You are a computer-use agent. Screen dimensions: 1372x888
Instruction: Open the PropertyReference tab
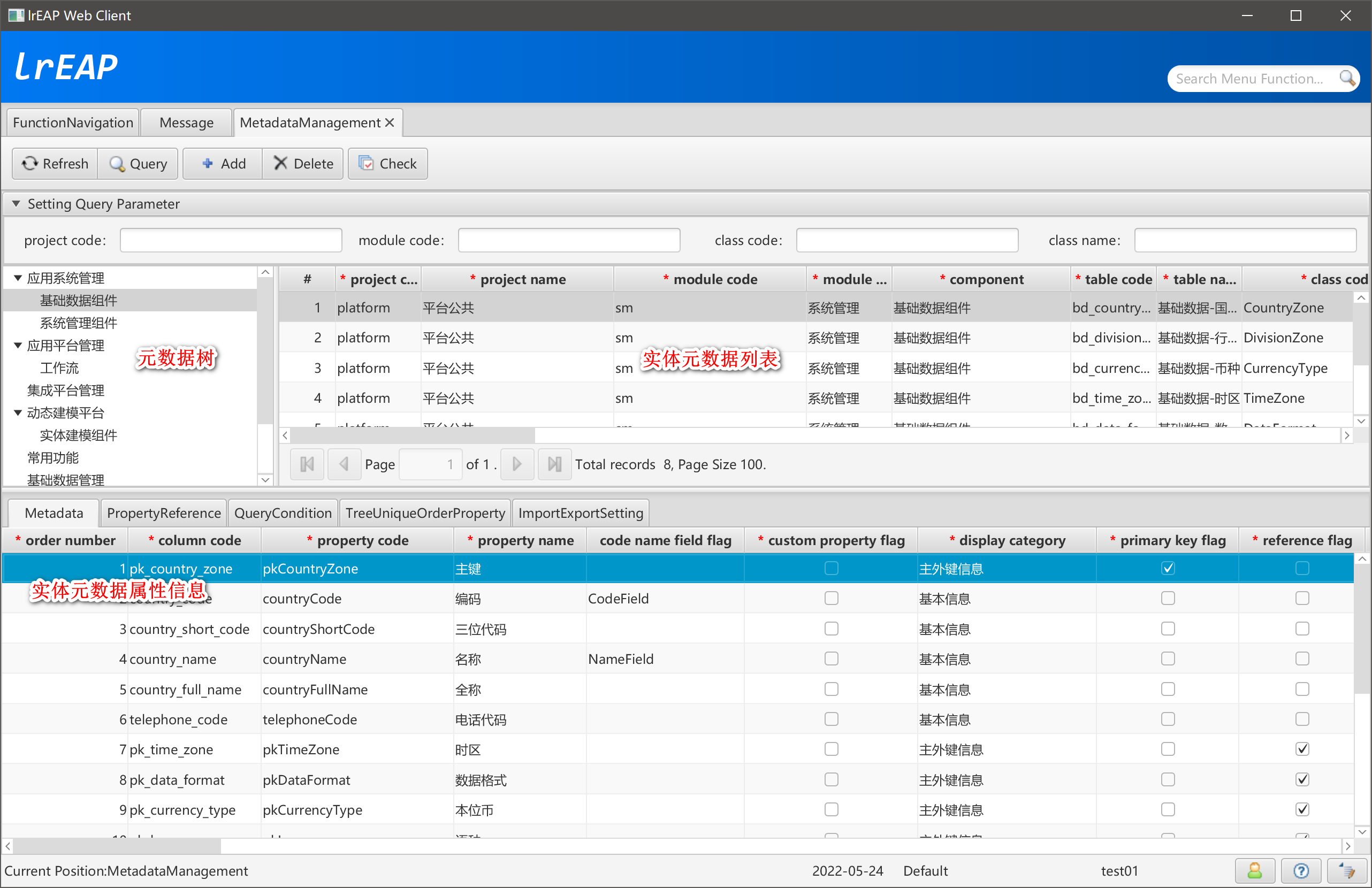tap(164, 513)
